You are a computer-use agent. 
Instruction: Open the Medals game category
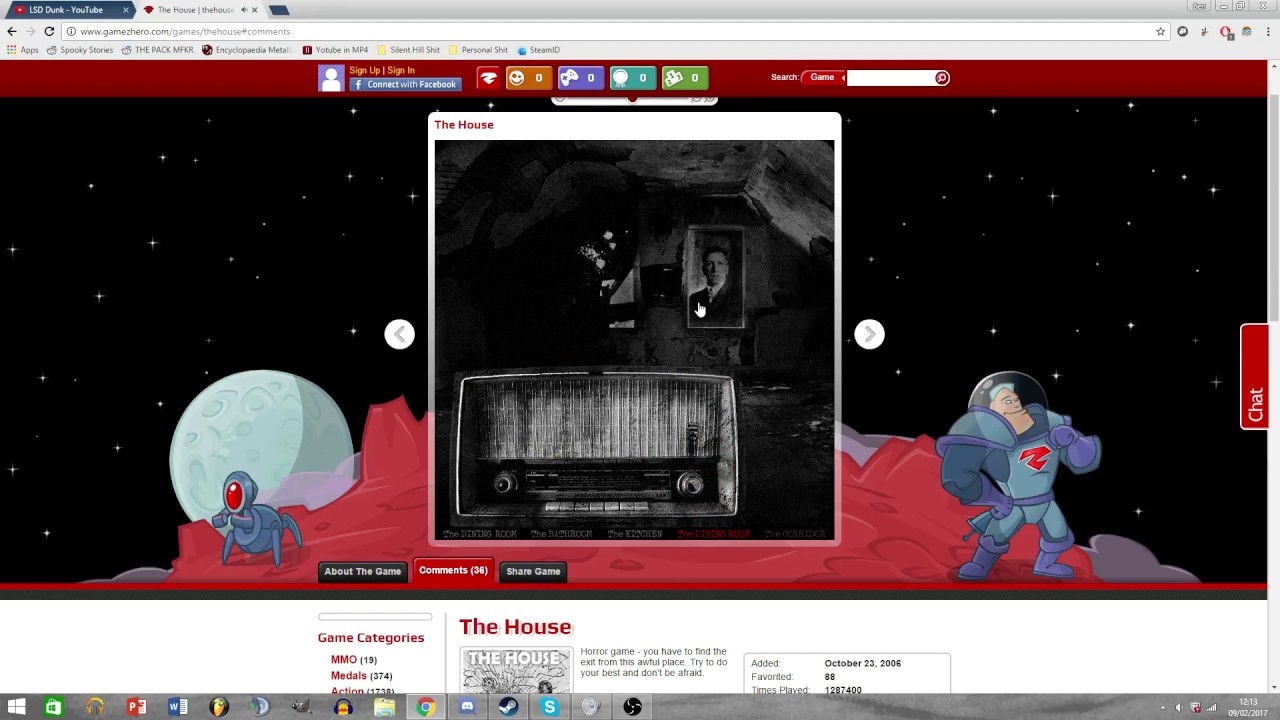[x=349, y=676]
